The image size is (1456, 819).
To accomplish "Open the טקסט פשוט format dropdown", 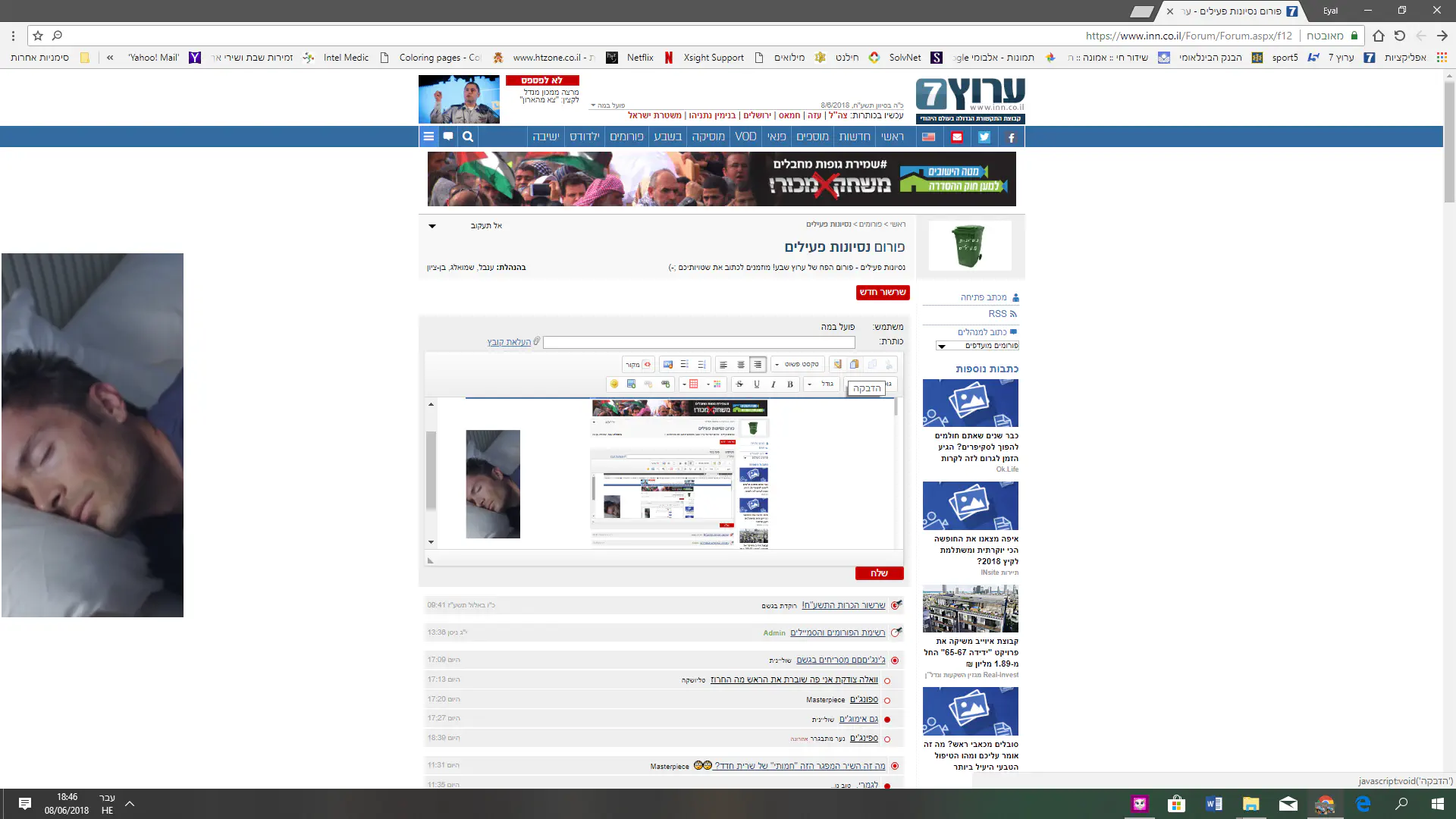I will (797, 365).
